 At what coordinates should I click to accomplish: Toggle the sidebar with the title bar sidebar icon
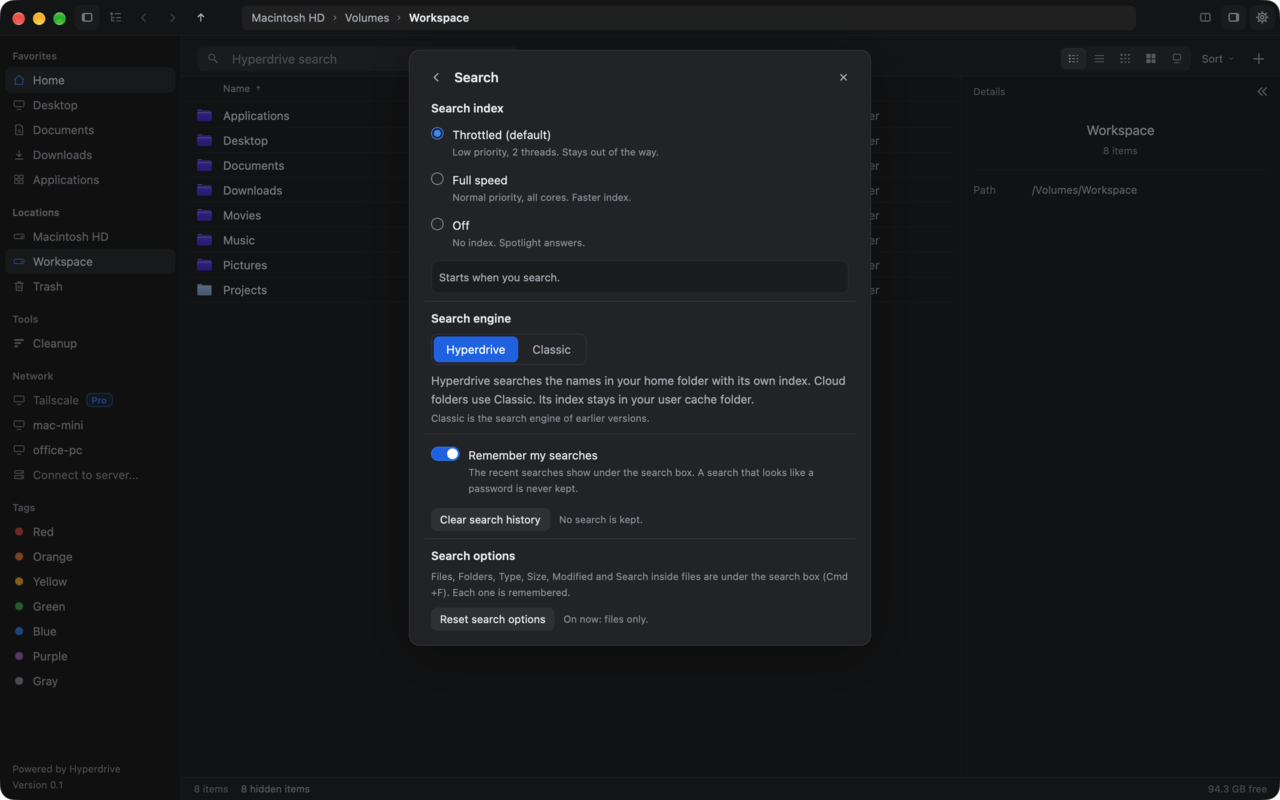pyautogui.click(x=87, y=18)
